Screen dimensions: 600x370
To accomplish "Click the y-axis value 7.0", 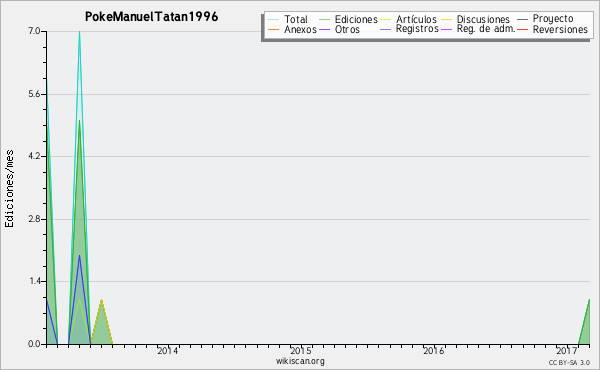I will point(34,31).
